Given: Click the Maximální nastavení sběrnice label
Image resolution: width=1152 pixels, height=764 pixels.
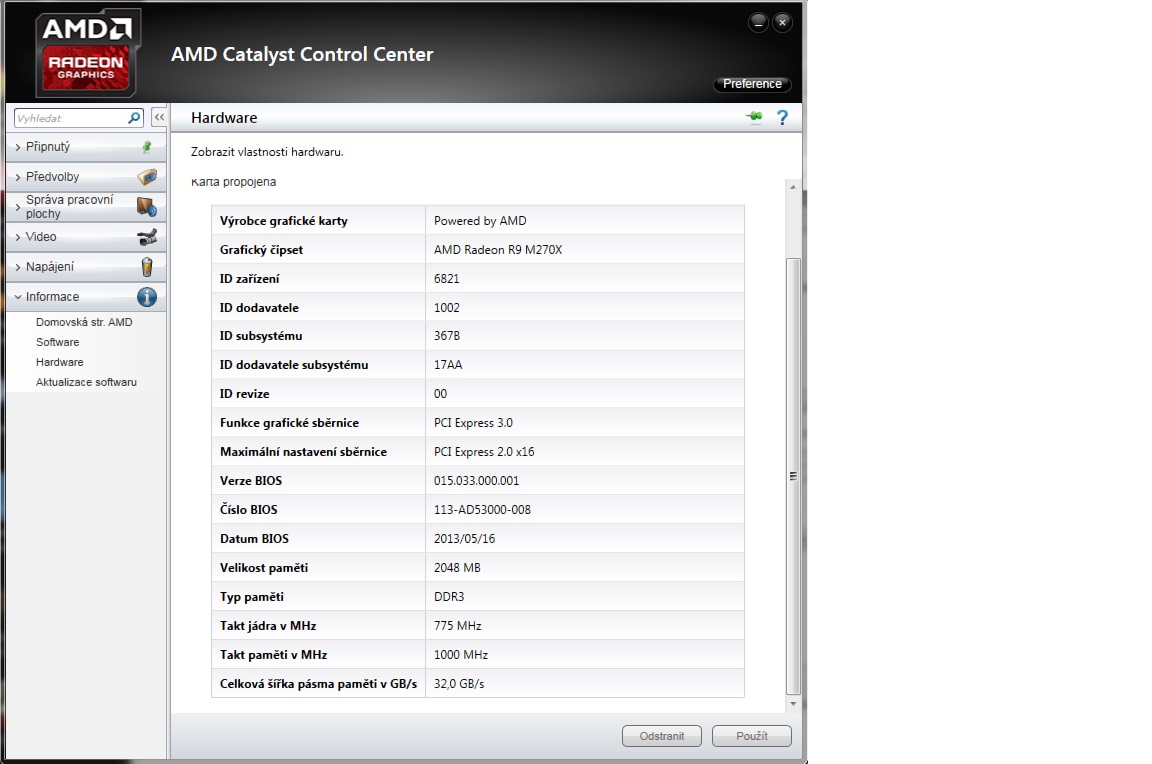Looking at the screenshot, I should click(303, 452).
